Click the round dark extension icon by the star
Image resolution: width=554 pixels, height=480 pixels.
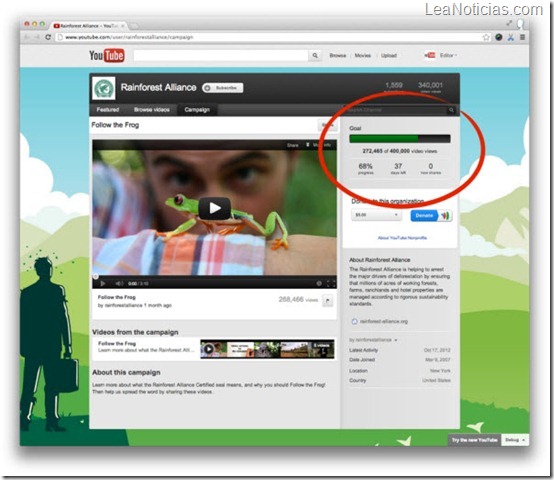pyautogui.click(x=499, y=37)
